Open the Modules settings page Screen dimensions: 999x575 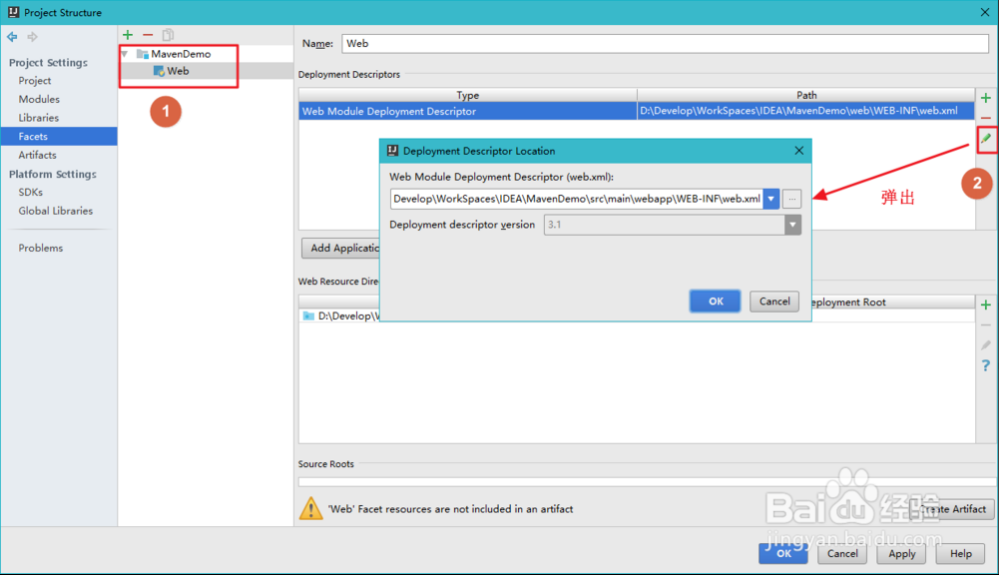click(39, 99)
